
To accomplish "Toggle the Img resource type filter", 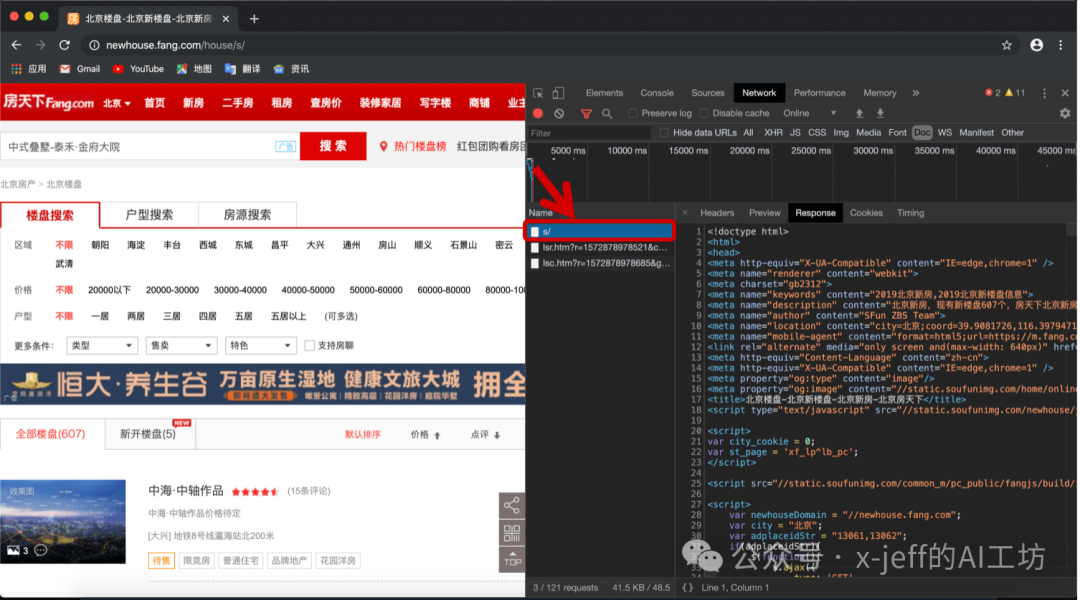I will [x=841, y=133].
